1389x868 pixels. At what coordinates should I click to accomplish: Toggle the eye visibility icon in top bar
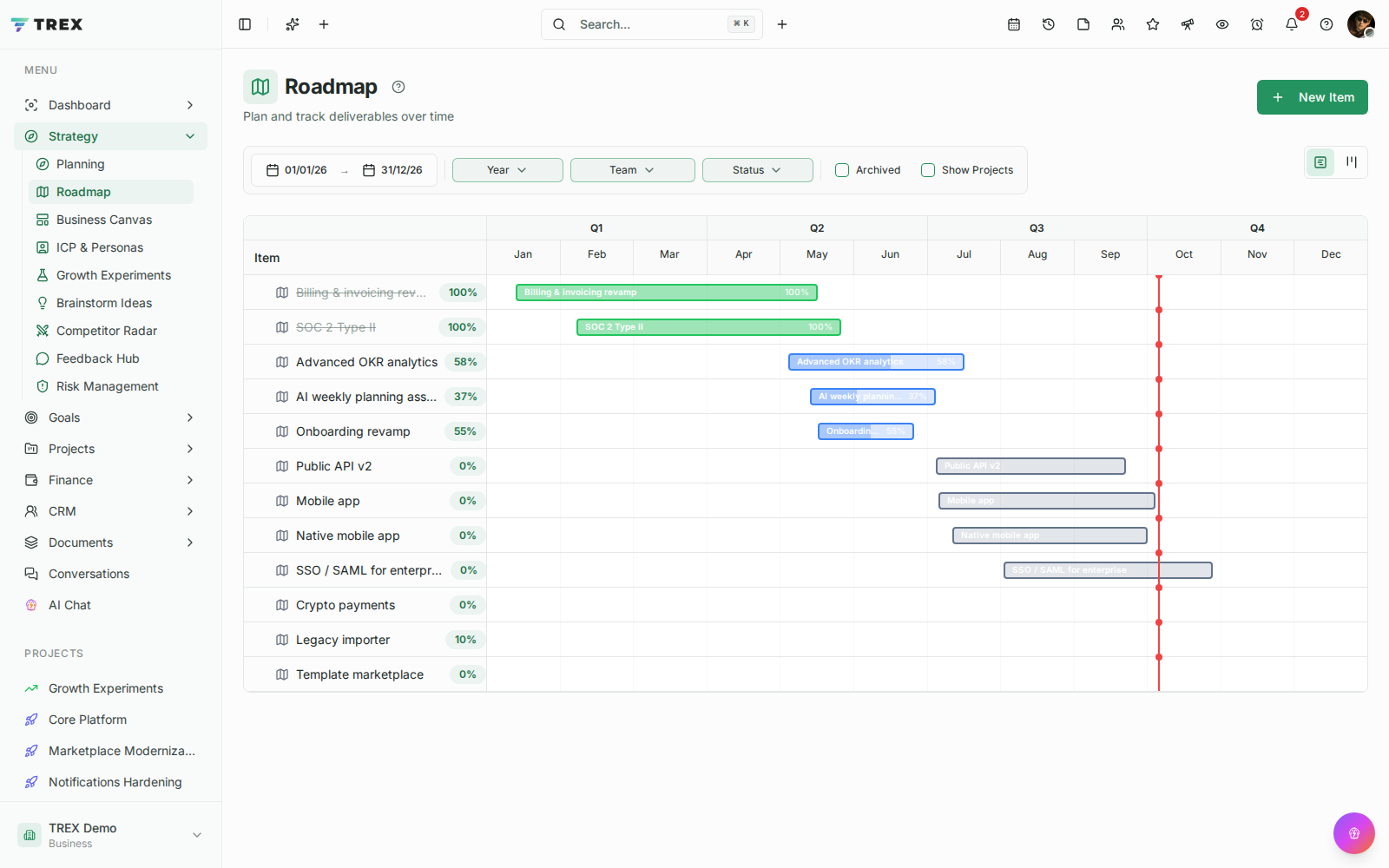(1222, 24)
